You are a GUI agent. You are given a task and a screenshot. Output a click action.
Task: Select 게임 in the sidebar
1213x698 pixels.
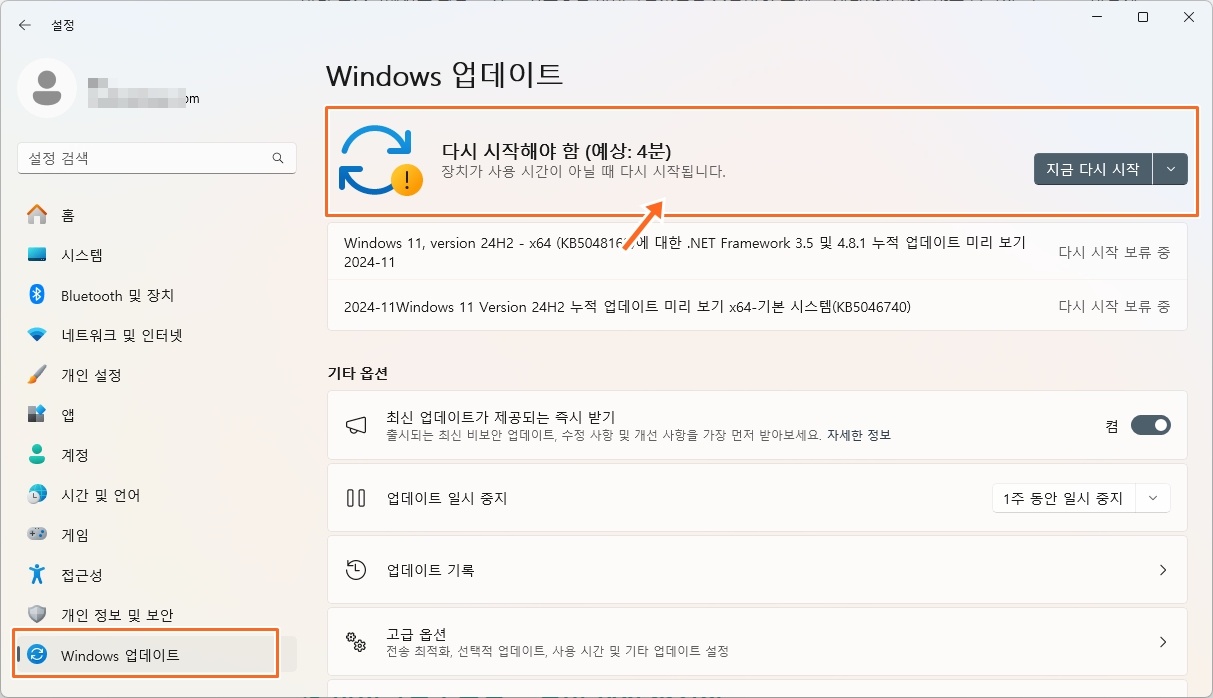point(157,535)
